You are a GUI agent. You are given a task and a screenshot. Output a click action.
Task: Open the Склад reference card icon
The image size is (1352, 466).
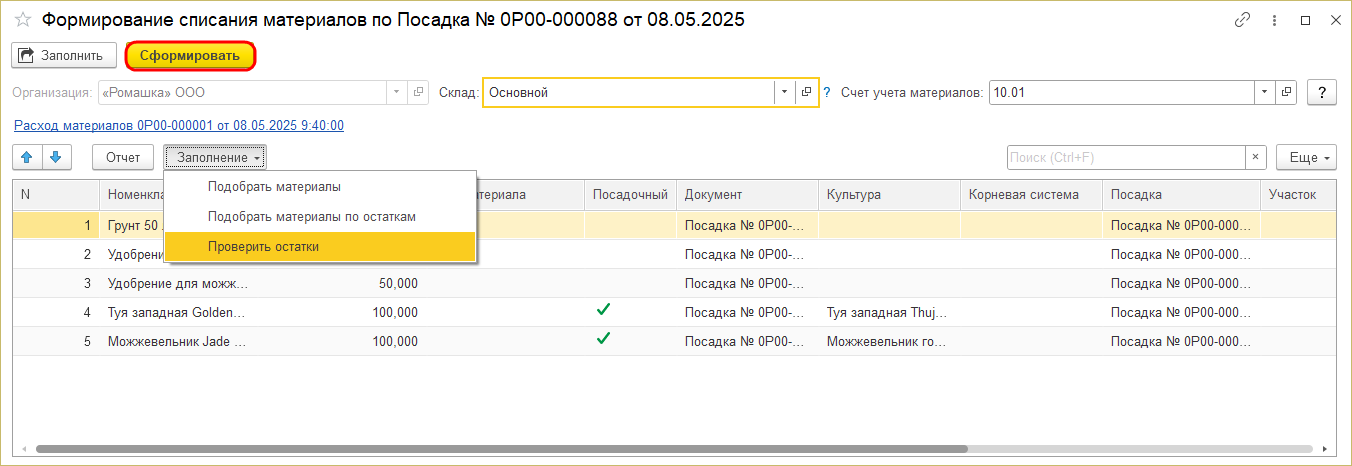[806, 92]
